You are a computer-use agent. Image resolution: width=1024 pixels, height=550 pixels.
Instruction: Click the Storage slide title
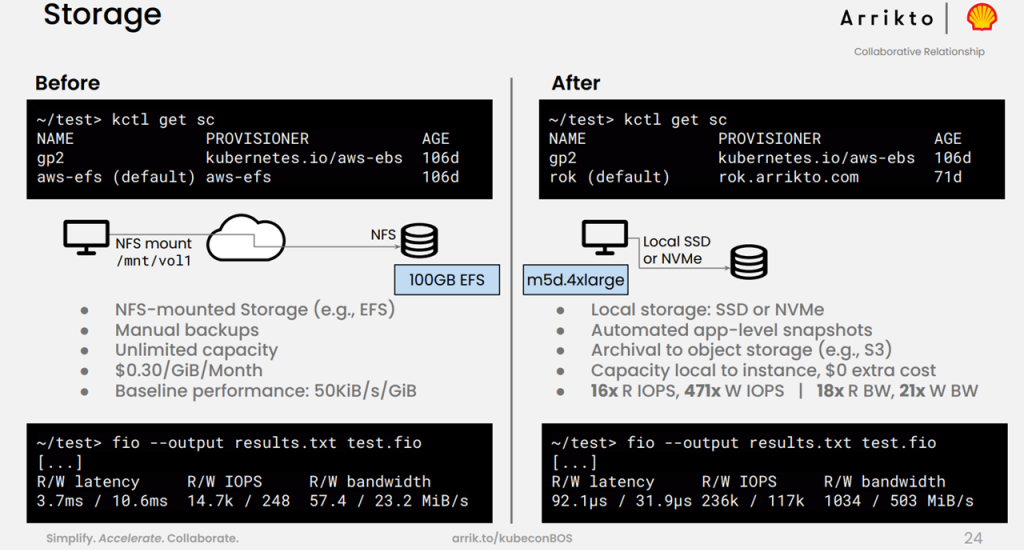point(103,14)
